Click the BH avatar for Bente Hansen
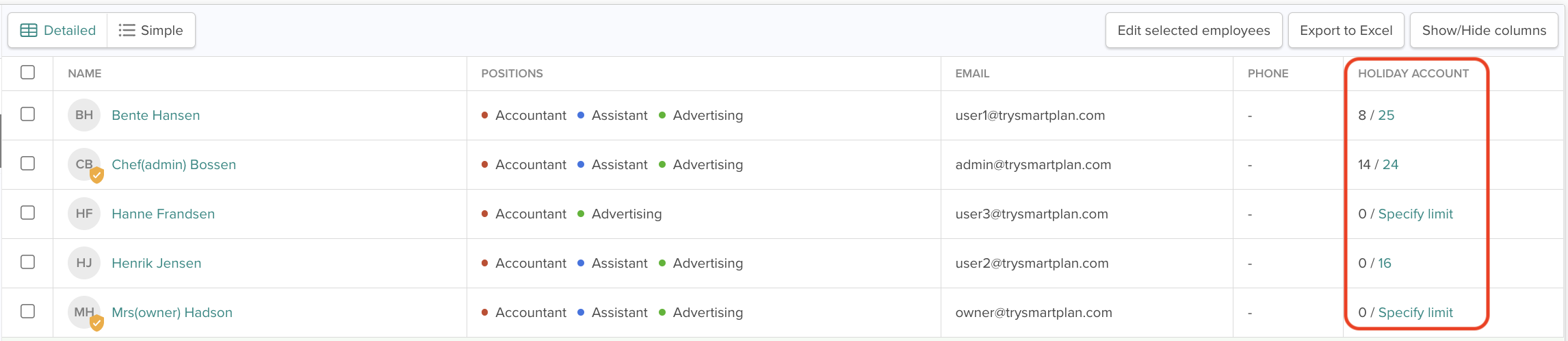Image resolution: width=1568 pixels, height=341 pixels. [x=84, y=115]
